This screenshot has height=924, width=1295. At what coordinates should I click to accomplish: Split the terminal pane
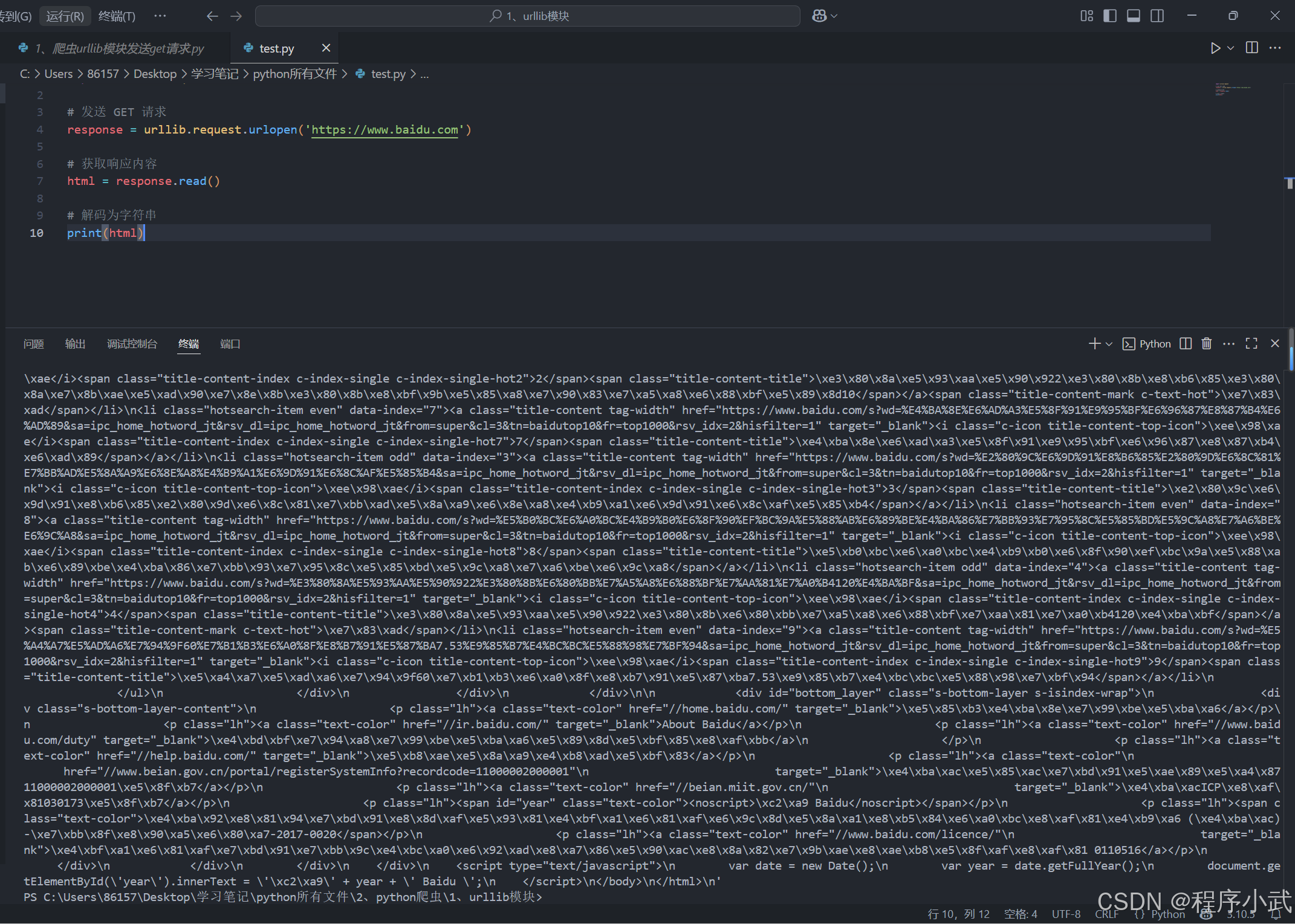[x=1186, y=344]
